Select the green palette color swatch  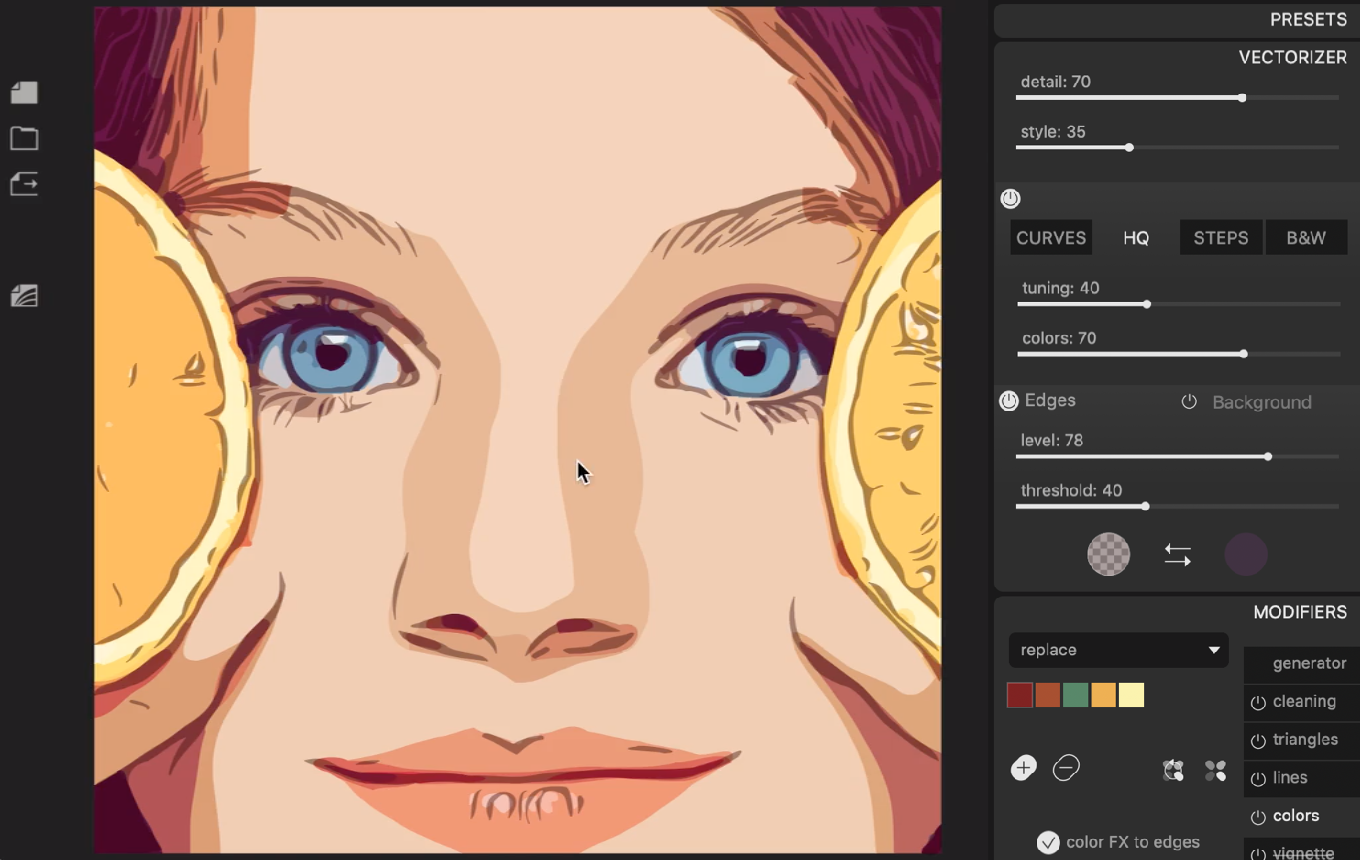point(1075,696)
